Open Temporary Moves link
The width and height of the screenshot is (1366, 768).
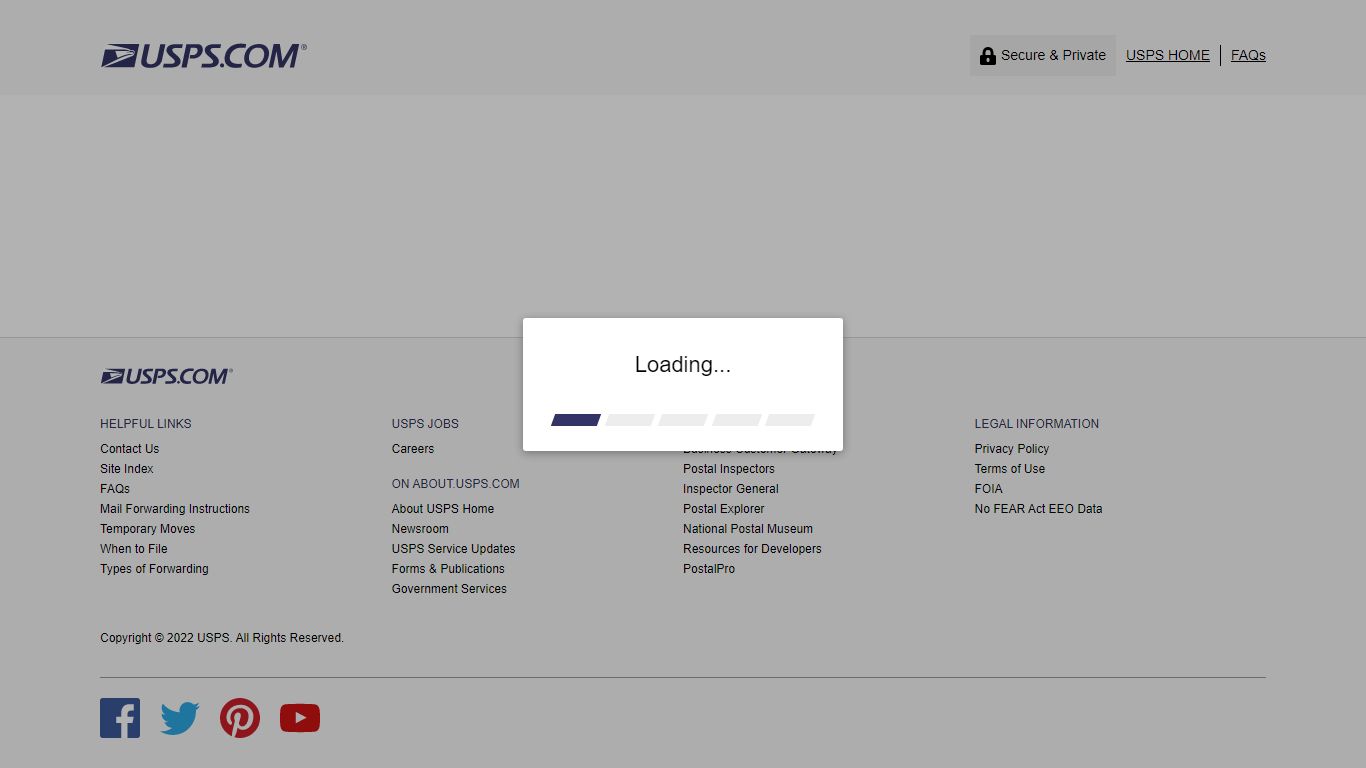click(x=148, y=529)
